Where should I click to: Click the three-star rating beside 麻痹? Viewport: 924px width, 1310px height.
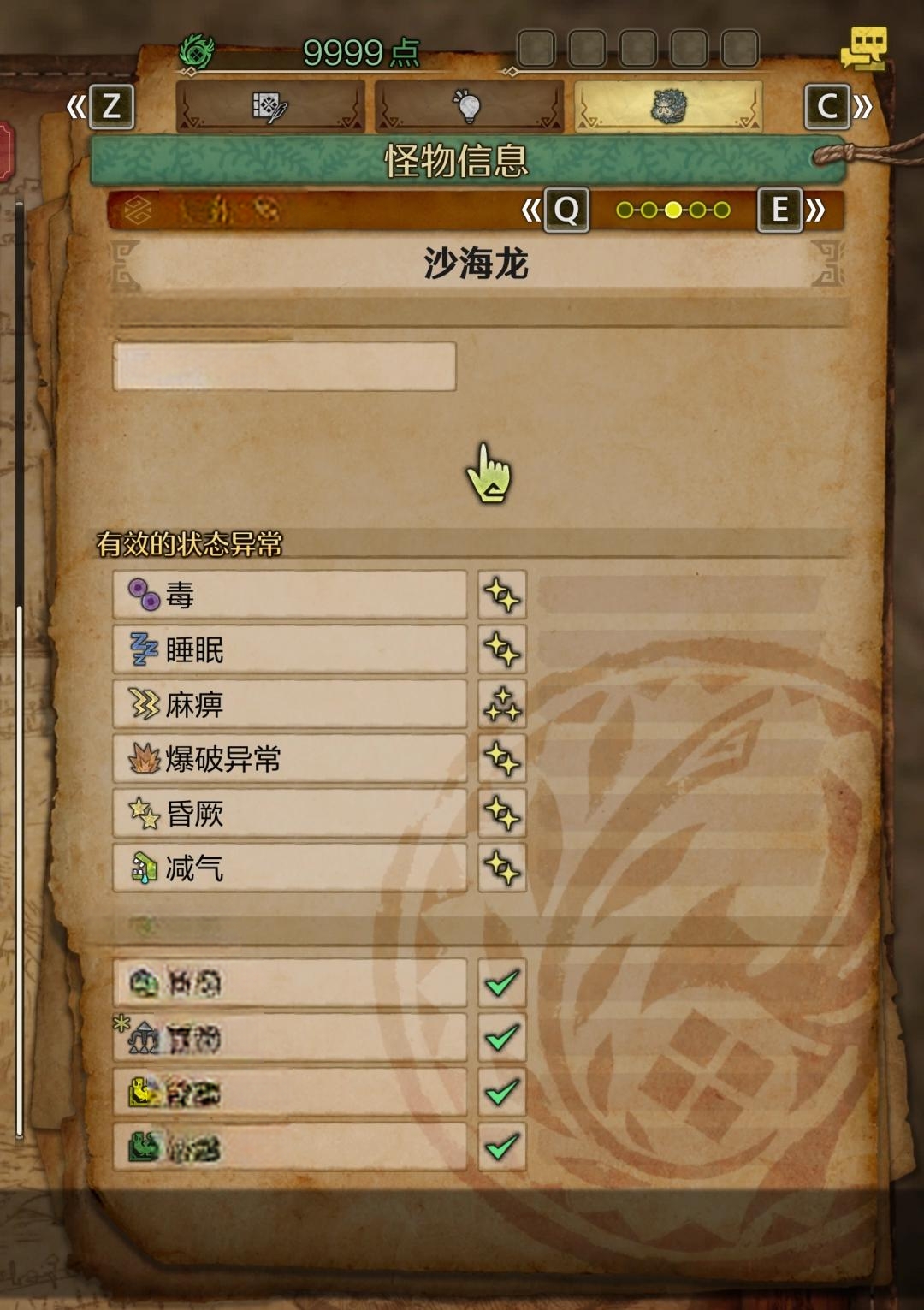pyautogui.click(x=502, y=704)
